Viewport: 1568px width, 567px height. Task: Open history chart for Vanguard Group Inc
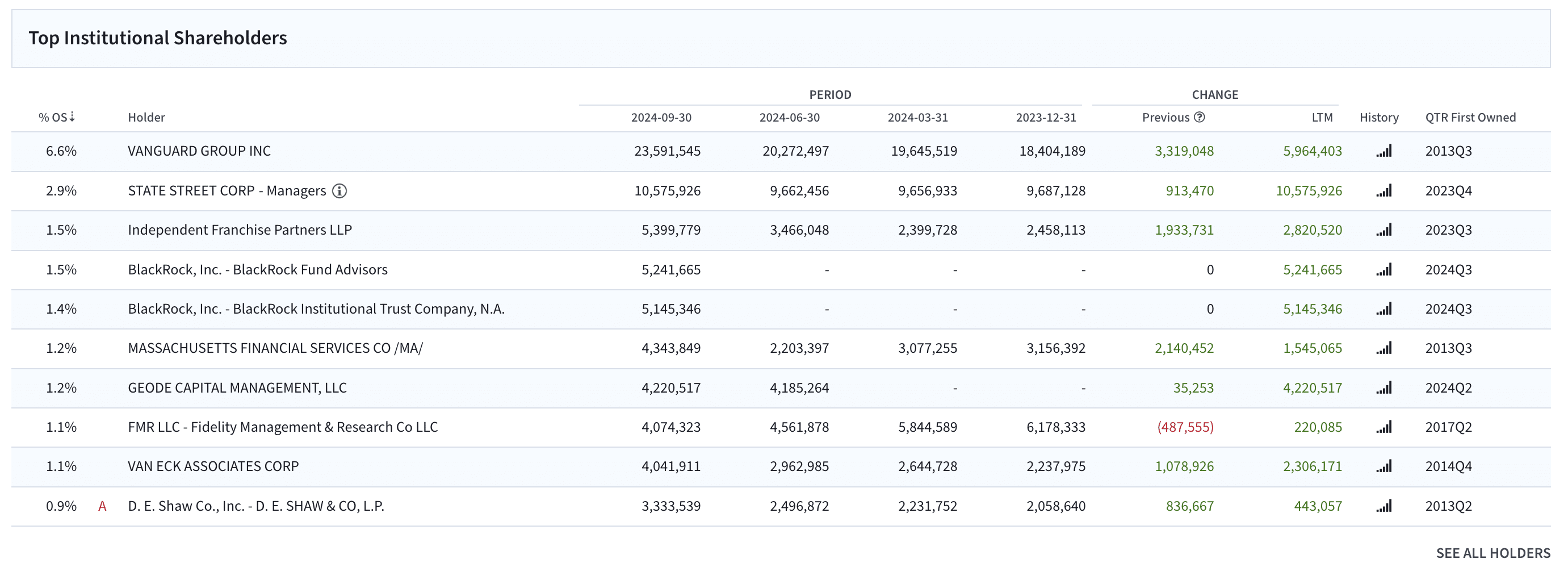(x=1383, y=151)
